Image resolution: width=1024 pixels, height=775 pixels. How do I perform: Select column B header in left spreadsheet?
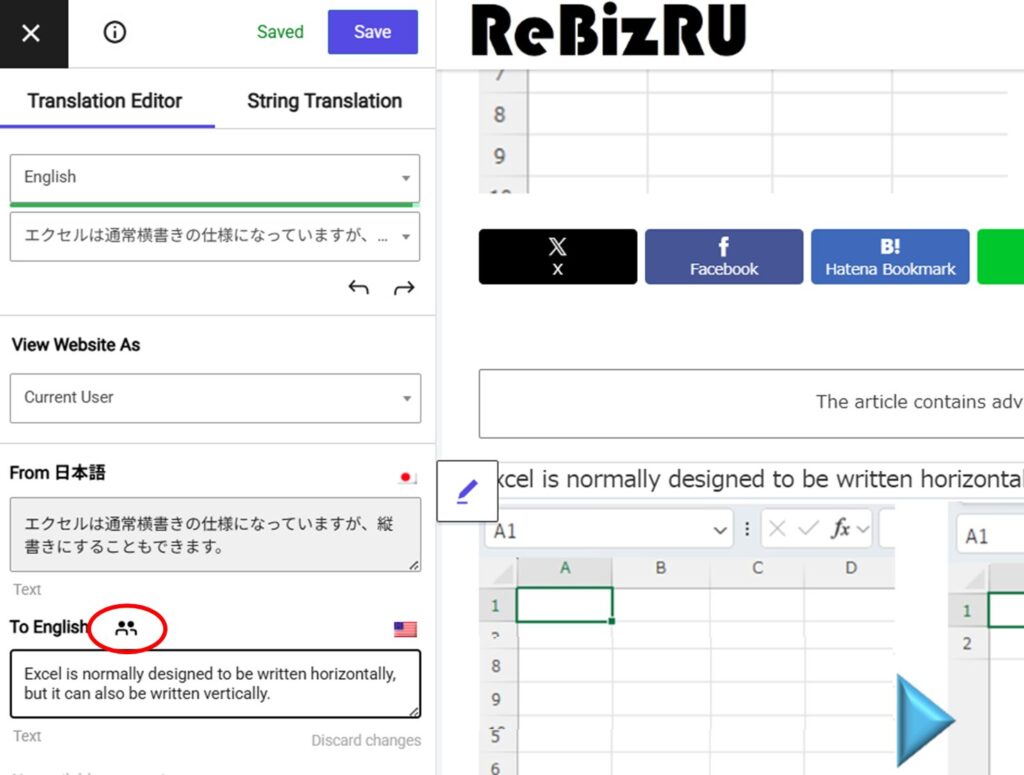(x=661, y=568)
